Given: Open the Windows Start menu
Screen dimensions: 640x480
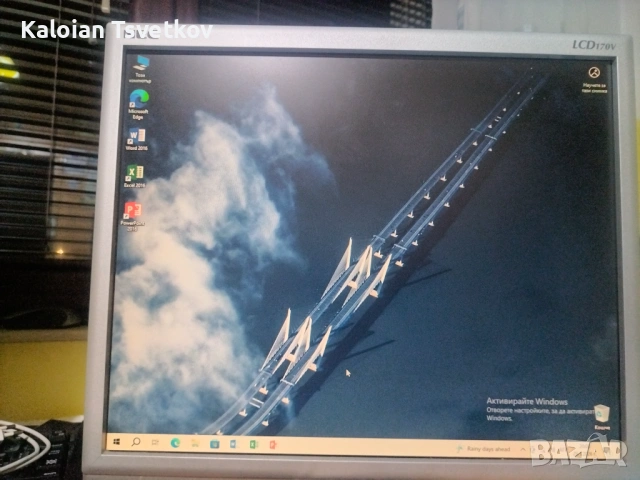Looking at the screenshot, I should tap(116, 442).
